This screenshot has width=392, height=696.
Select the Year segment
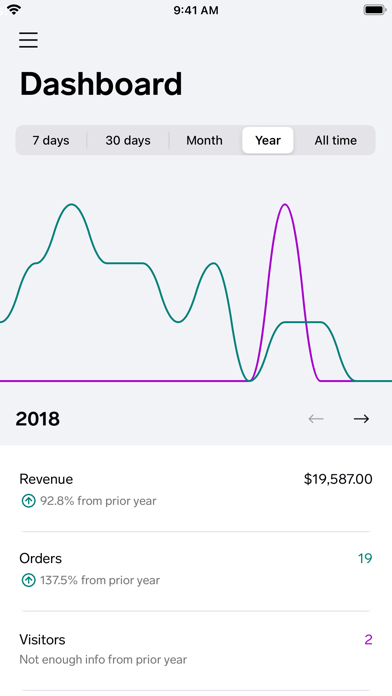268,140
